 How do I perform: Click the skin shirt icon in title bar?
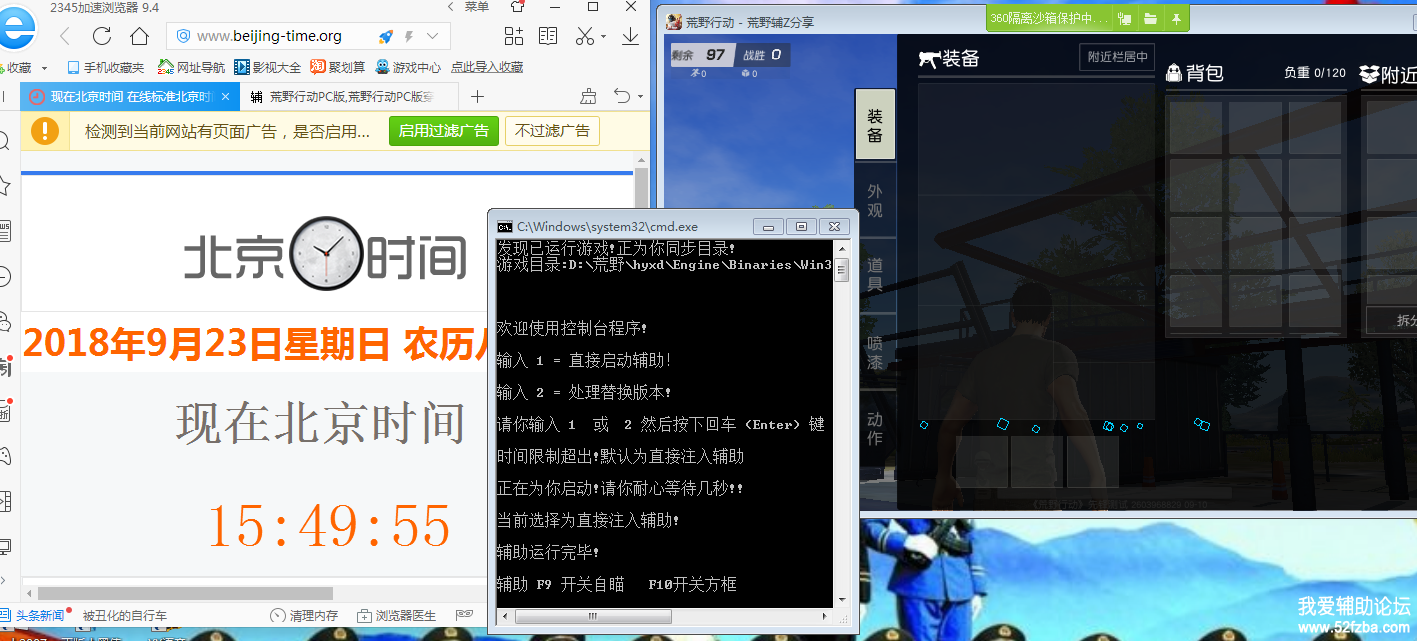pyautogui.click(x=517, y=6)
